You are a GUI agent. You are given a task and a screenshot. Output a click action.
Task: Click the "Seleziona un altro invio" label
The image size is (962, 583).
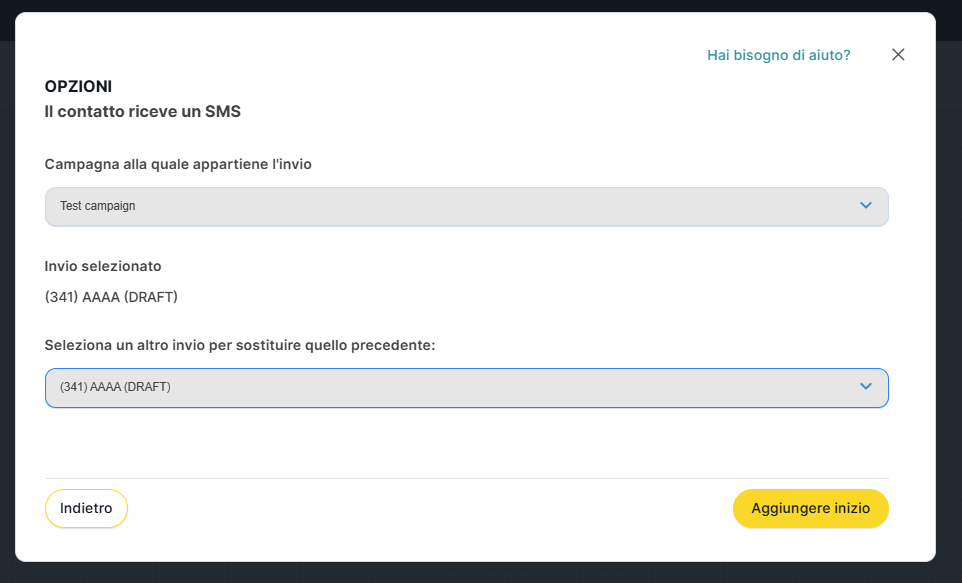pos(240,345)
